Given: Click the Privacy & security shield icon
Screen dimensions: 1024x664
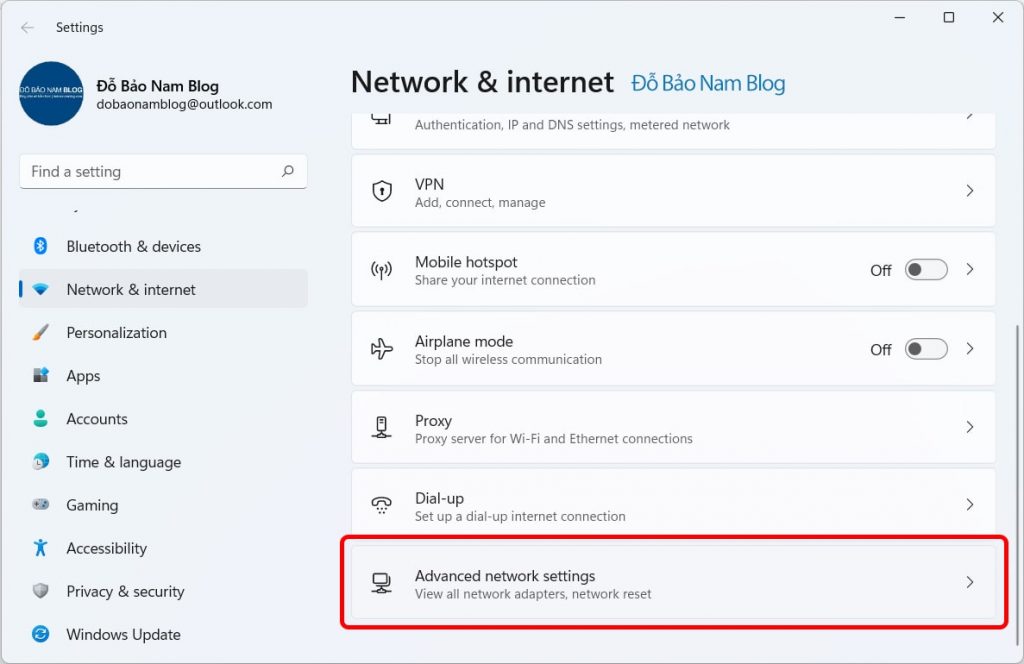Looking at the screenshot, I should tap(40, 591).
